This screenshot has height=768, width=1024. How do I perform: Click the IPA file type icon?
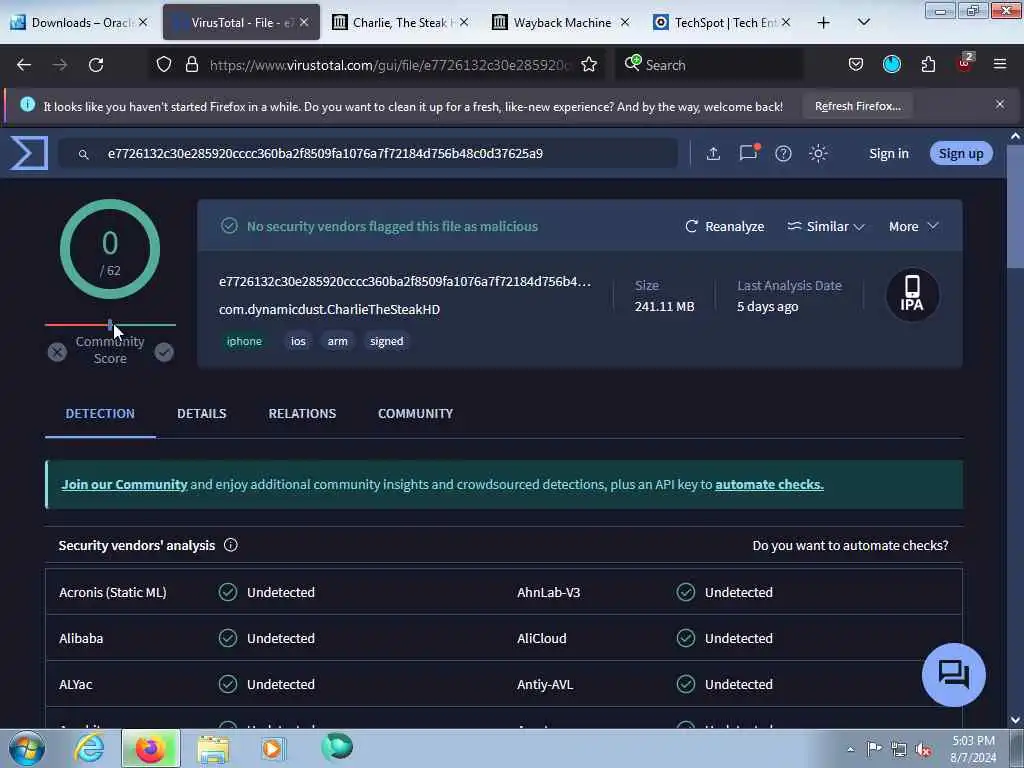point(912,295)
